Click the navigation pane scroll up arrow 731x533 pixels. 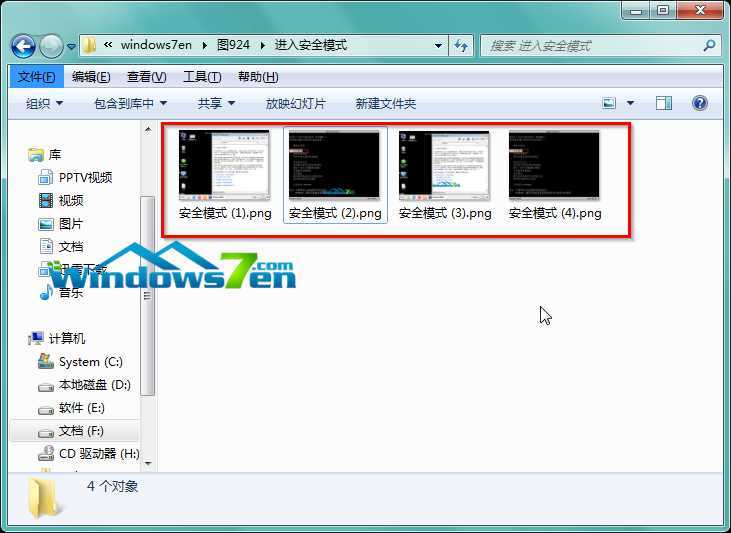(x=148, y=129)
